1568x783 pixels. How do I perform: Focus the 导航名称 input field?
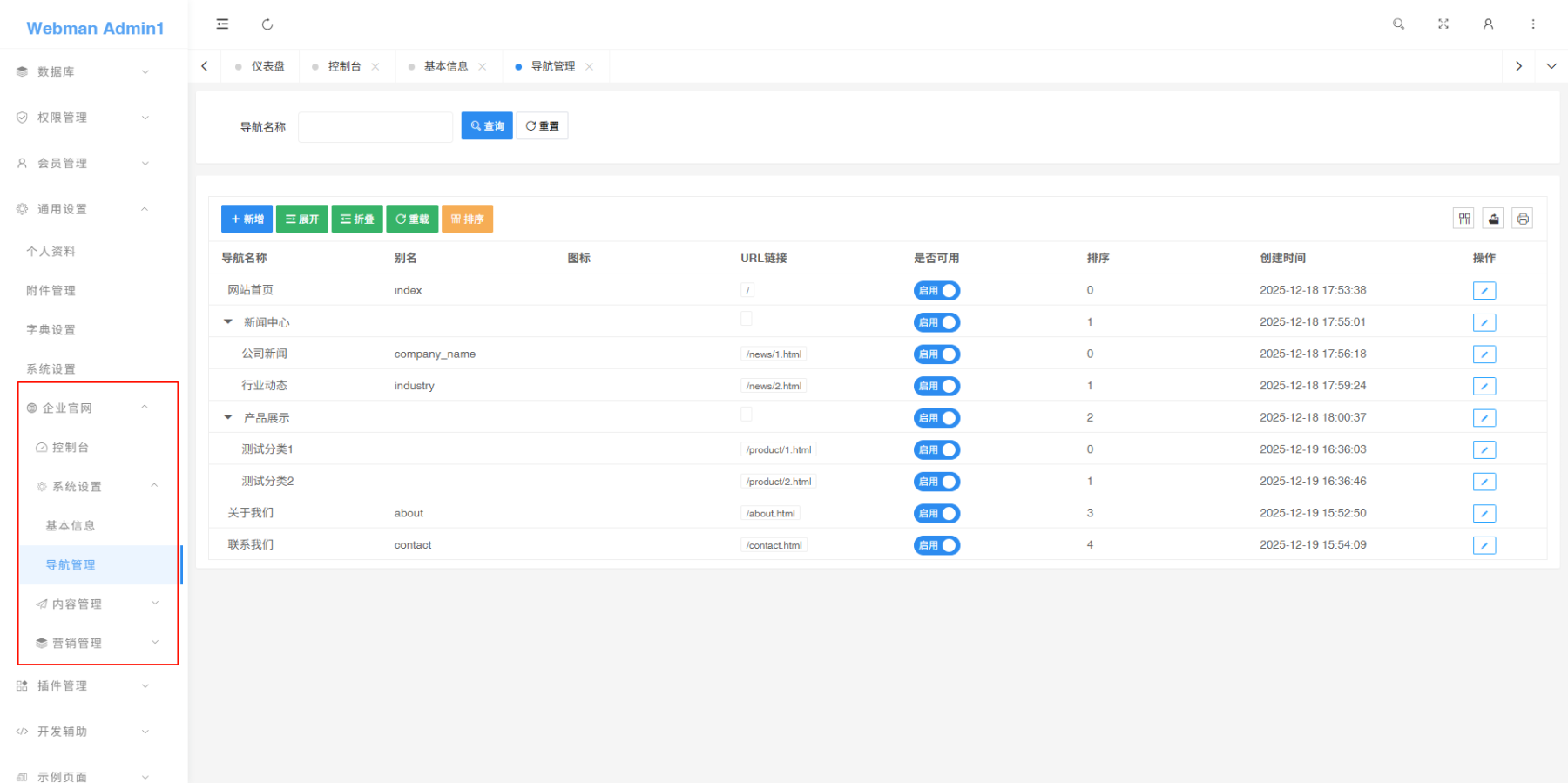(x=375, y=127)
